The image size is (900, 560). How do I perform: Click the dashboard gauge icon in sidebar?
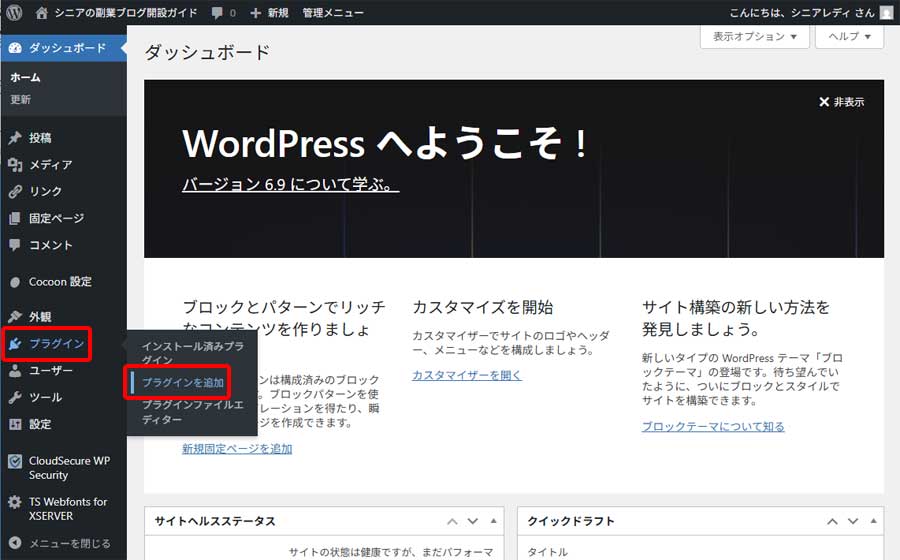pyautogui.click(x=15, y=48)
